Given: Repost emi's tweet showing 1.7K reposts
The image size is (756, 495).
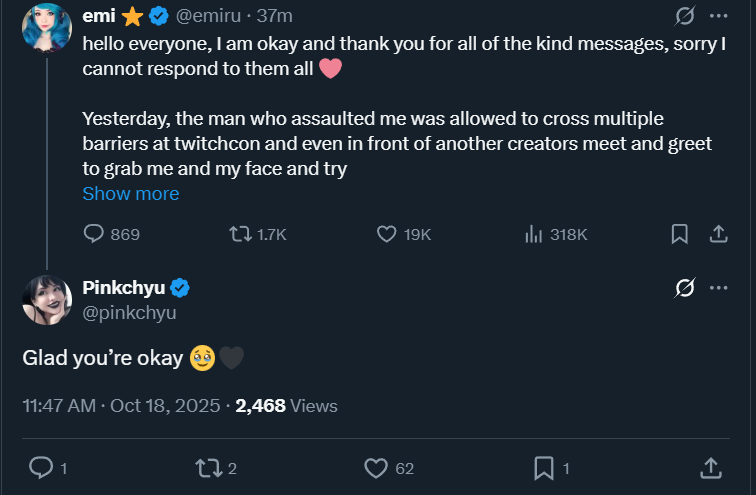Looking at the screenshot, I should 241,234.
